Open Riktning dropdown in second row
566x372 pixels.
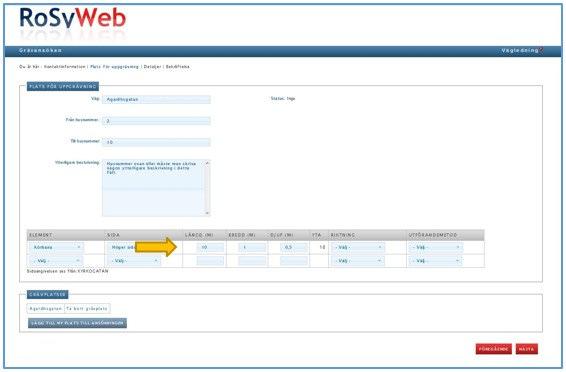point(358,261)
